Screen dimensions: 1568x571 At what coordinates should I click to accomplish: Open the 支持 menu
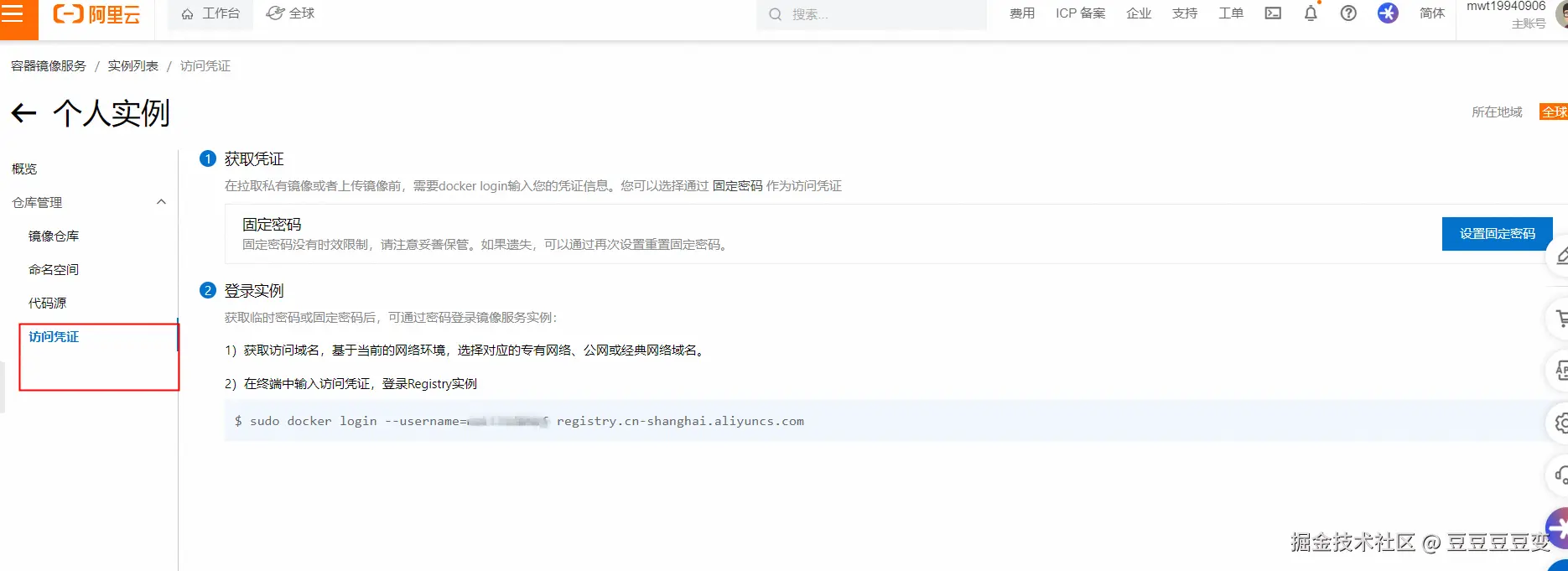pos(1185,13)
